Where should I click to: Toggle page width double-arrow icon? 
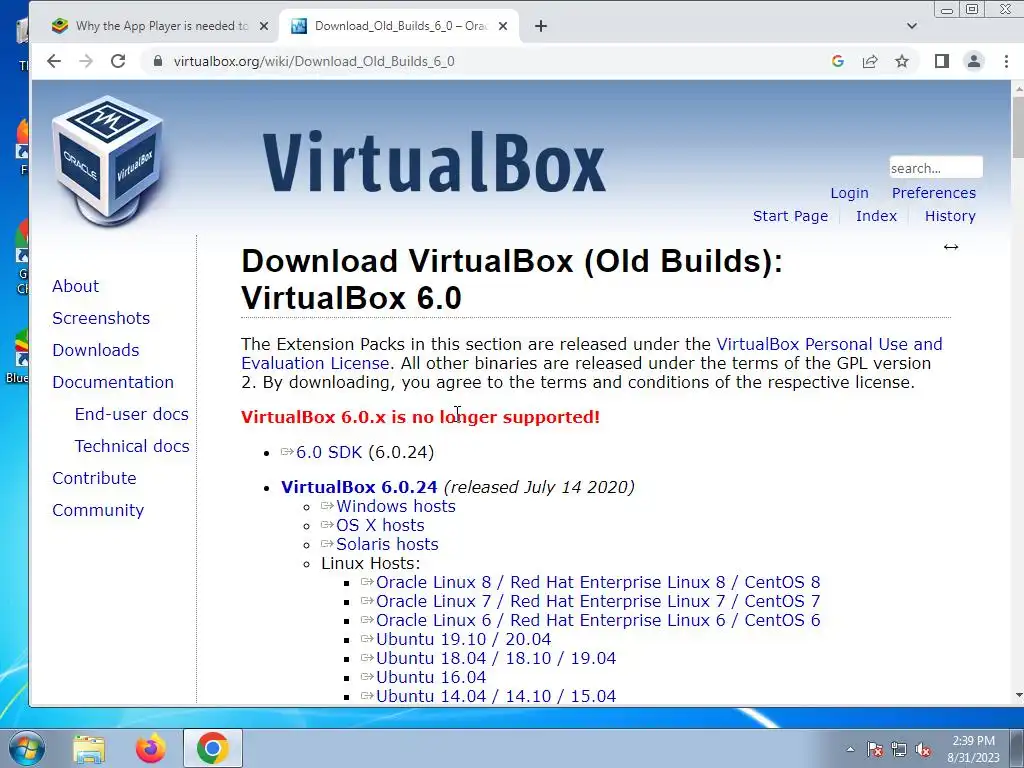[x=951, y=247]
